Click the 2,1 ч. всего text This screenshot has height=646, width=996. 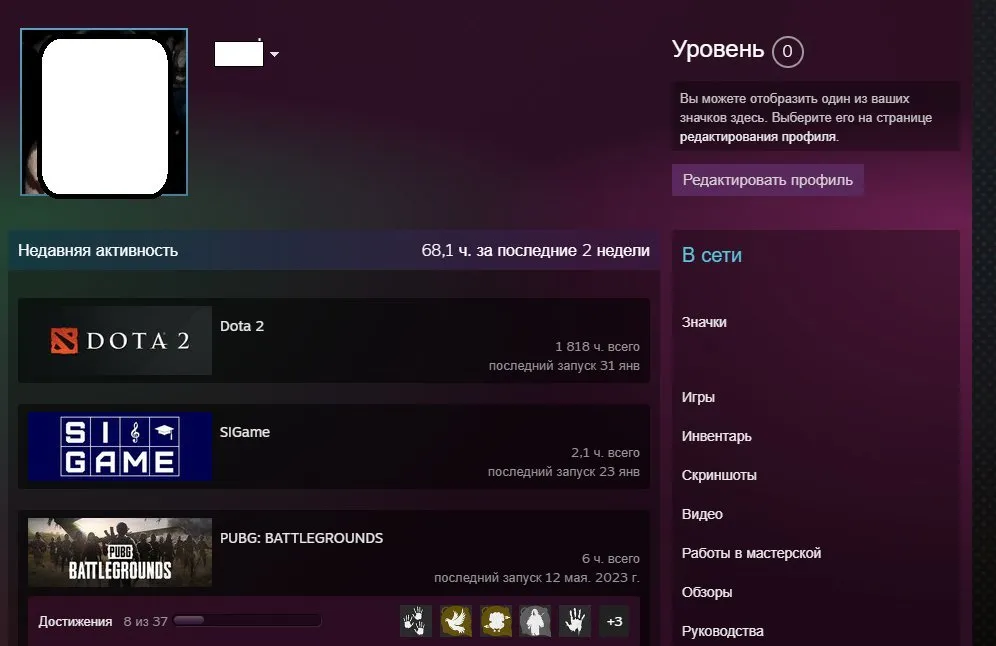coord(605,453)
